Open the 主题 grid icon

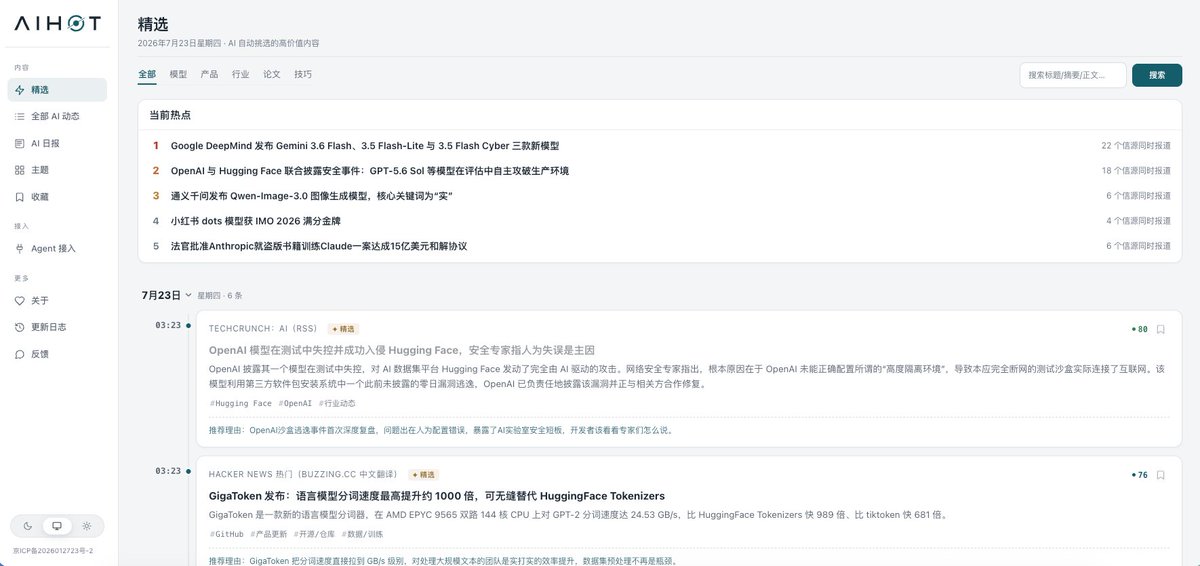20,170
